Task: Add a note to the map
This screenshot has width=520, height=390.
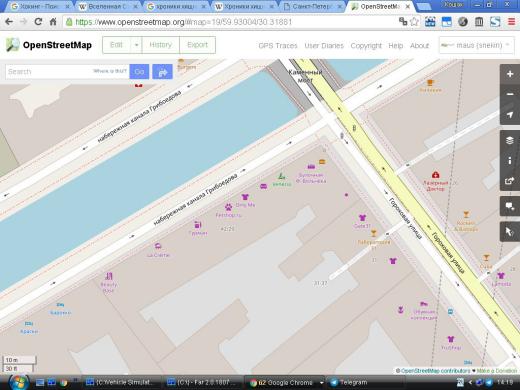Action: [x=510, y=206]
